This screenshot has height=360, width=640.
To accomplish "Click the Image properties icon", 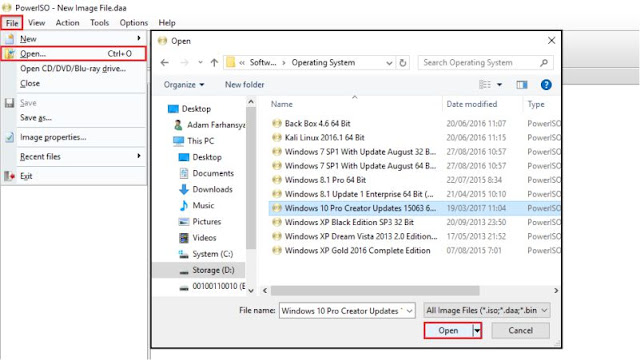I will tap(9, 137).
